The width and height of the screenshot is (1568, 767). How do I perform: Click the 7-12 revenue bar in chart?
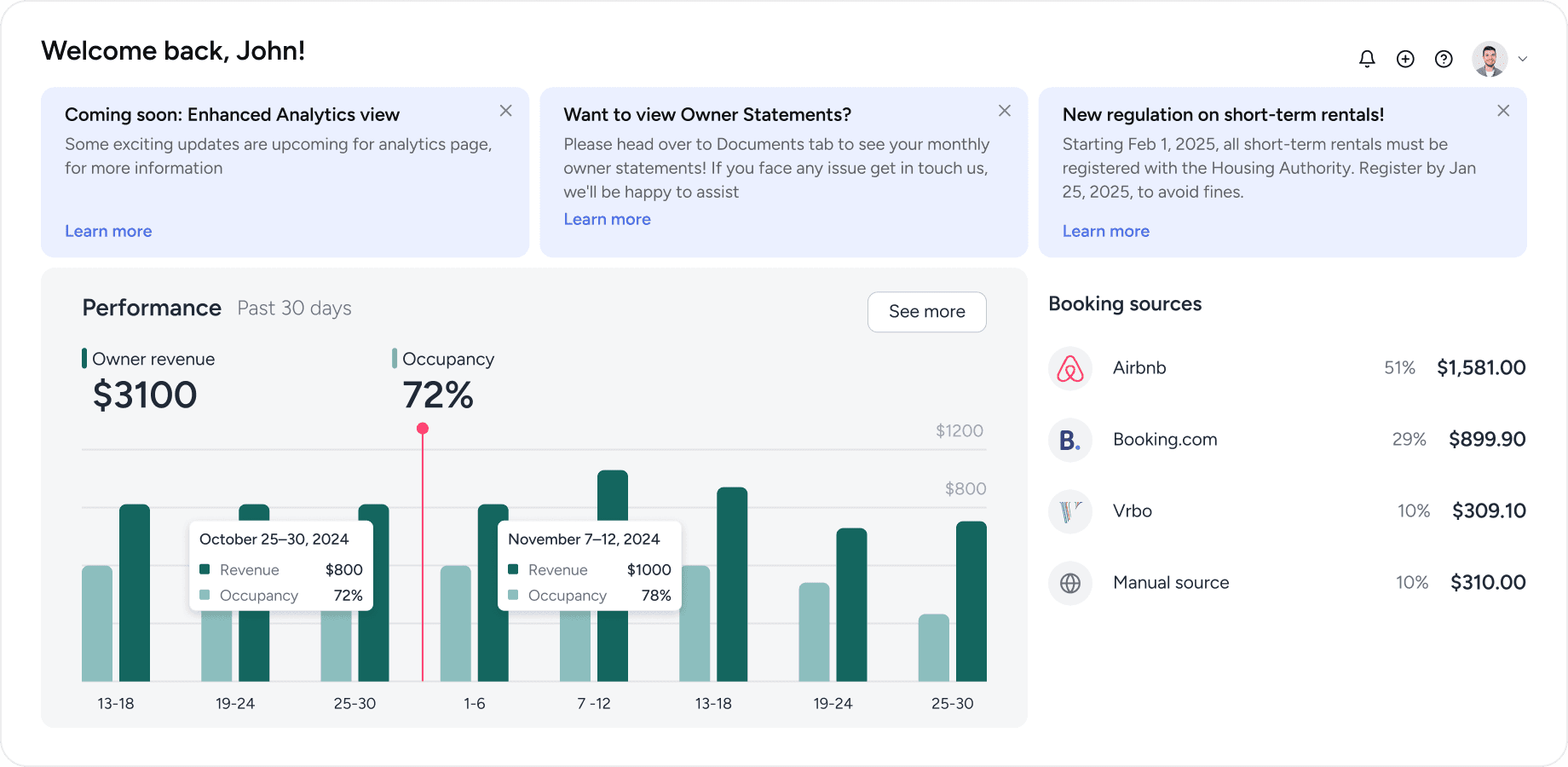tap(613, 494)
